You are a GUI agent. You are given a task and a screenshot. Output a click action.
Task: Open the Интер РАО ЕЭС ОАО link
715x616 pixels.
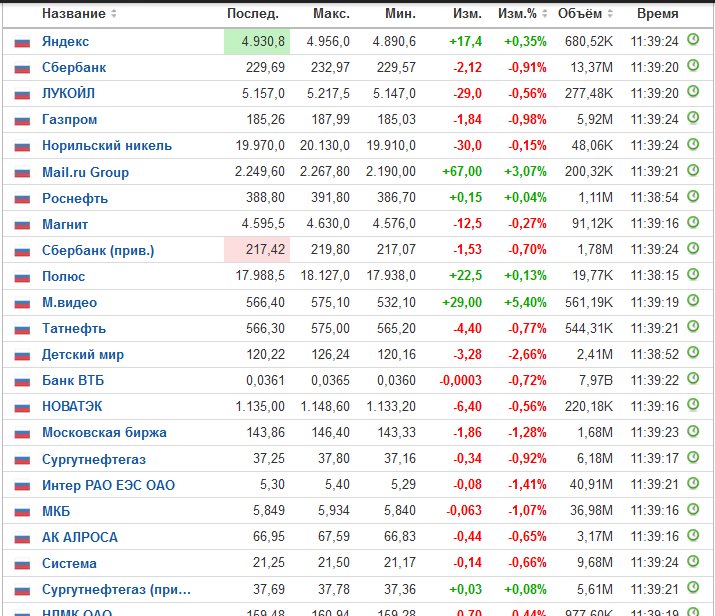click(x=108, y=485)
